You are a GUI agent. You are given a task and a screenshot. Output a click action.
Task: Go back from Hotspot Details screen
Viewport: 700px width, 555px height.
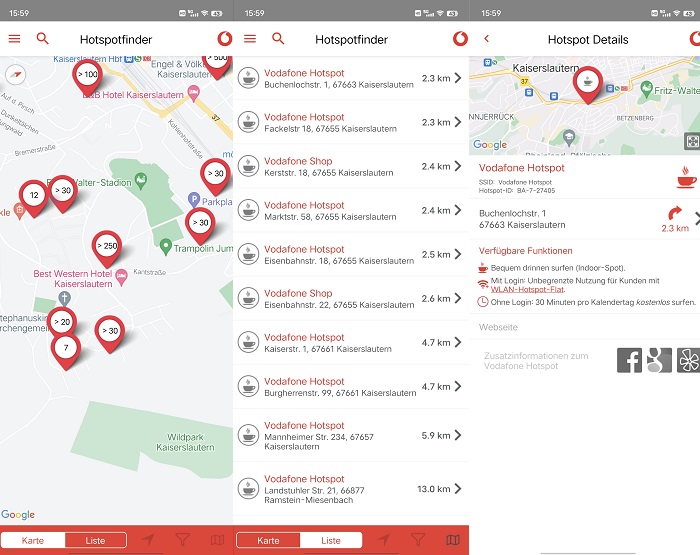click(487, 39)
